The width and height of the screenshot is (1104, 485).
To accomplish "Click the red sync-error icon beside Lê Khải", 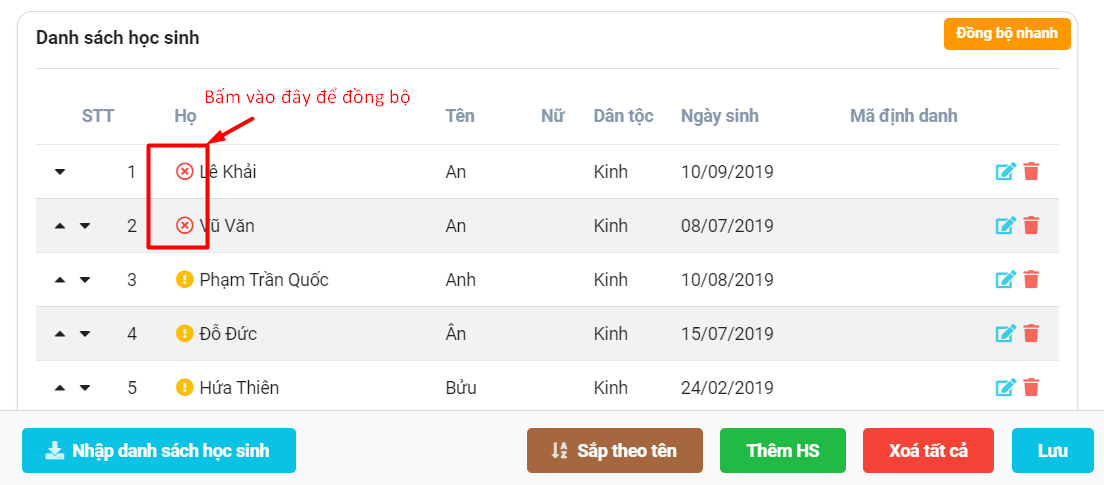I will 184,172.
